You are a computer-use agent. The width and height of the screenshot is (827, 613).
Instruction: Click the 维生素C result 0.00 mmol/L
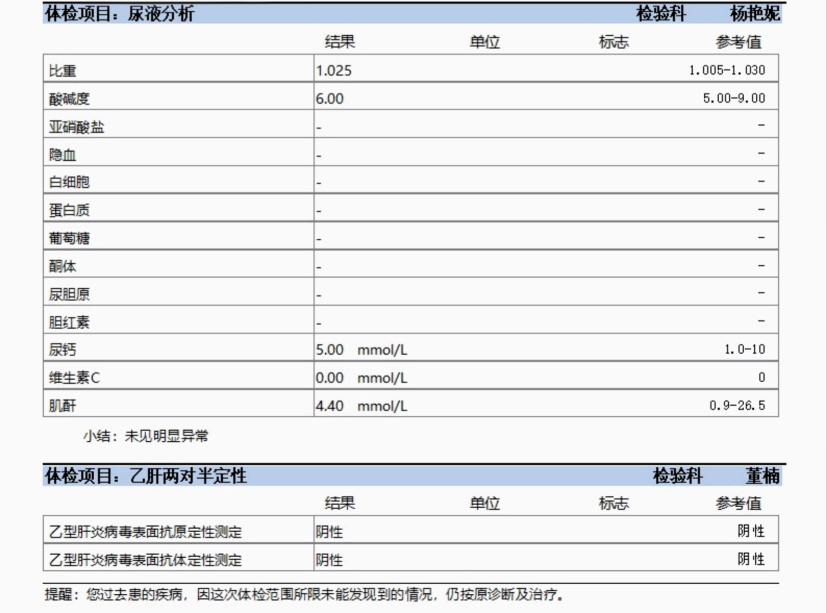click(361, 378)
